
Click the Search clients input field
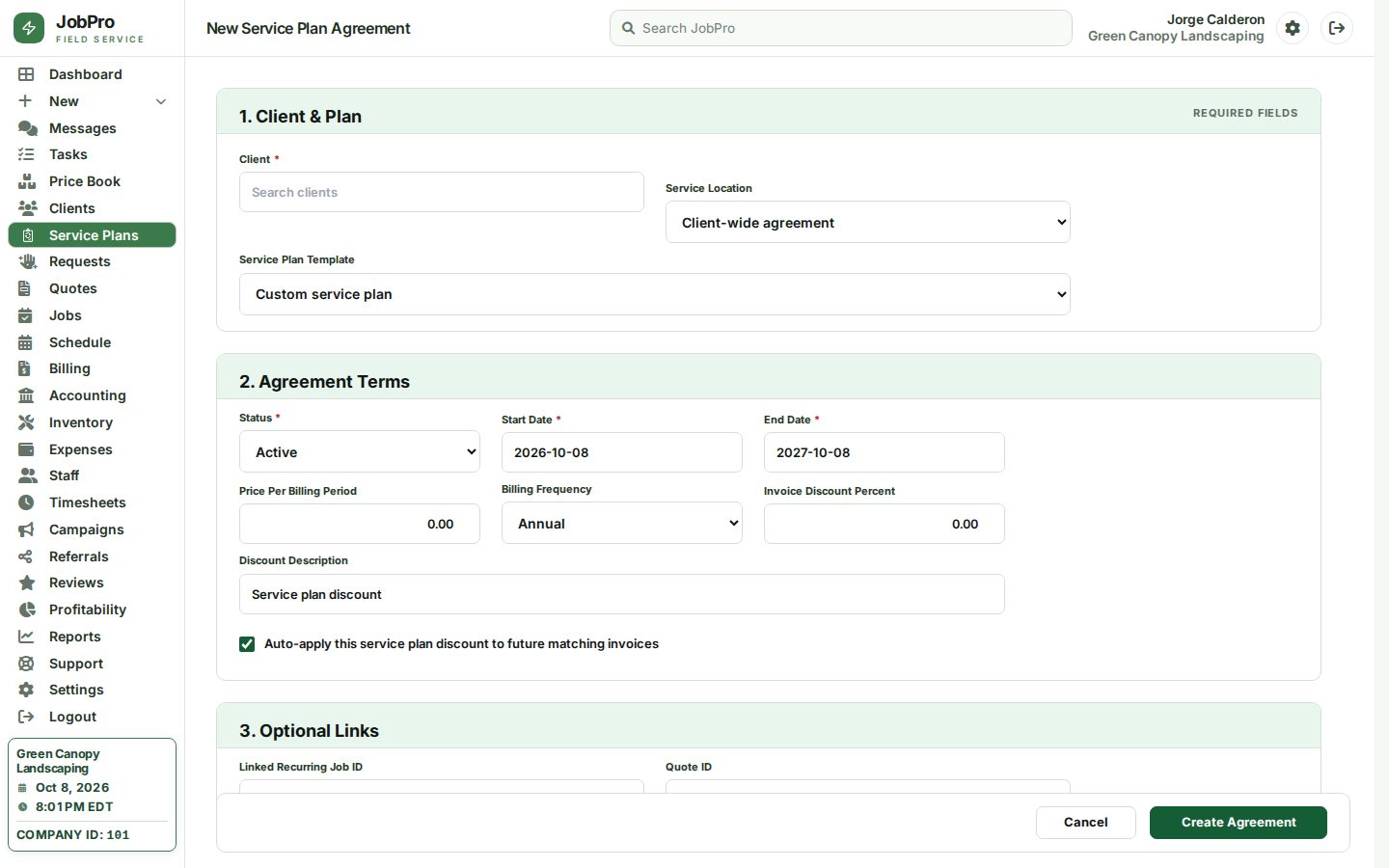click(x=442, y=192)
